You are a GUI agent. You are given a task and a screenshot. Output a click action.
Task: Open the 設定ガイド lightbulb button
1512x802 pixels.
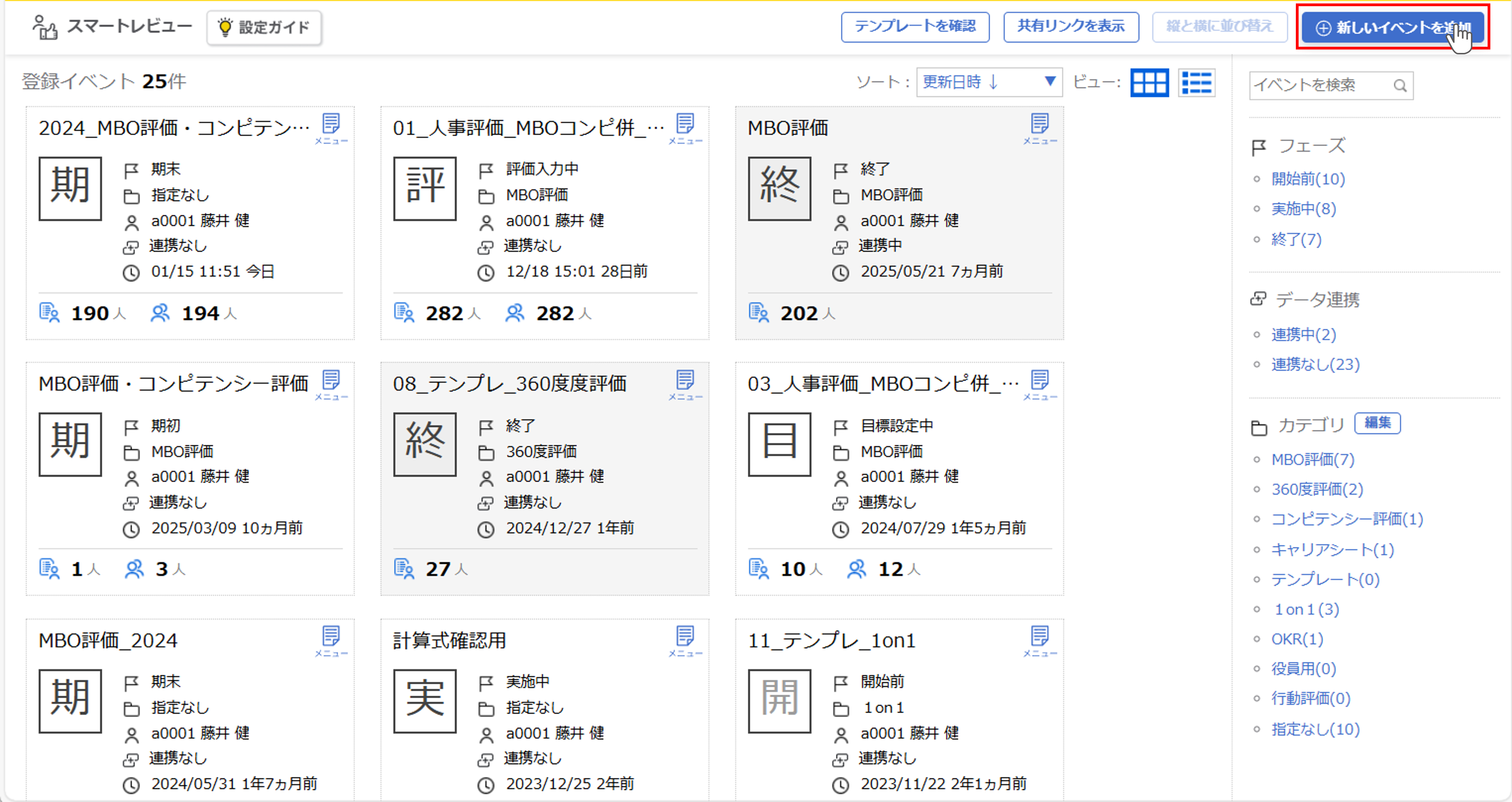pyautogui.click(x=264, y=27)
